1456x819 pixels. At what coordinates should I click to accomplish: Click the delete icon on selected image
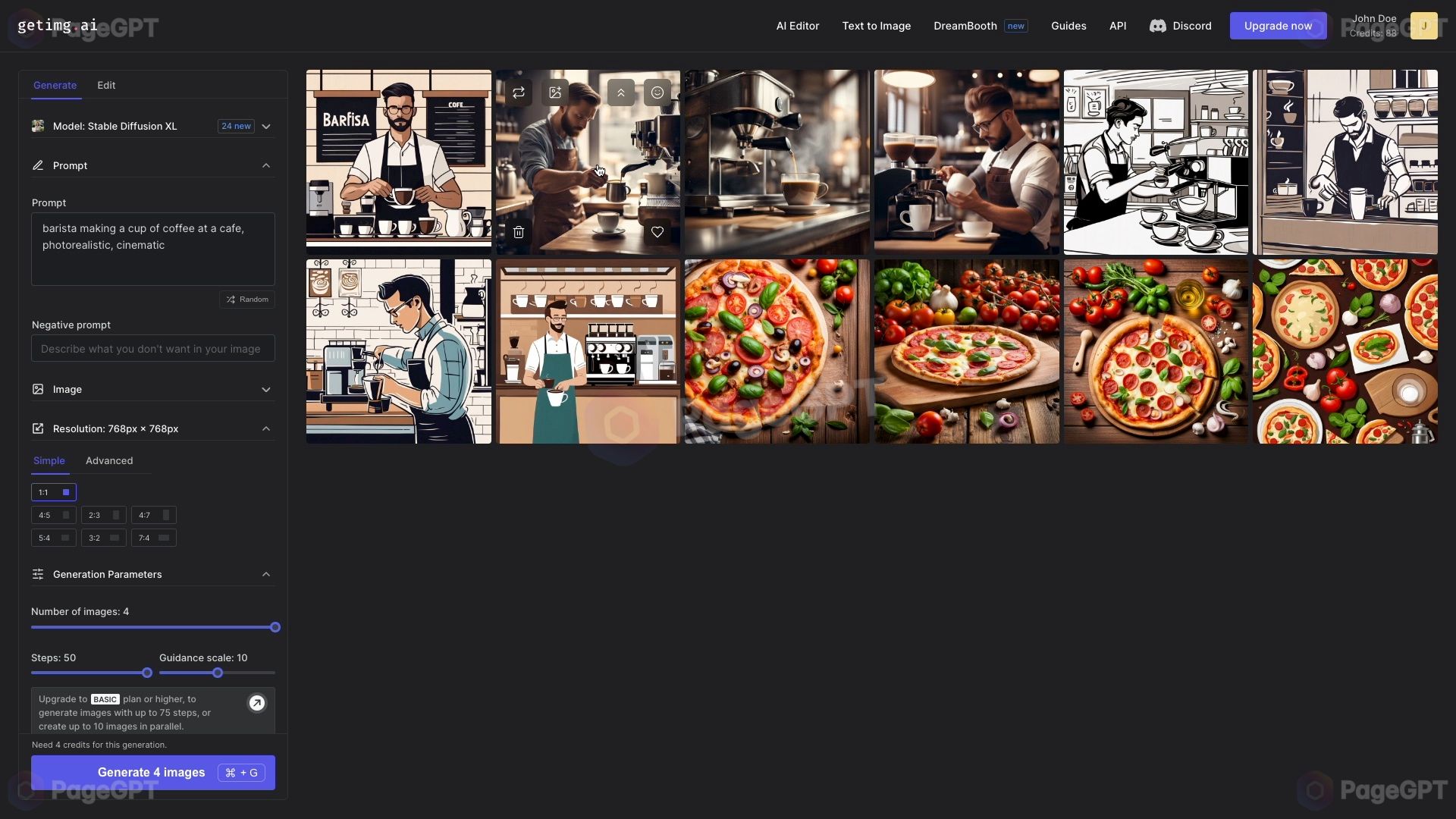(518, 232)
